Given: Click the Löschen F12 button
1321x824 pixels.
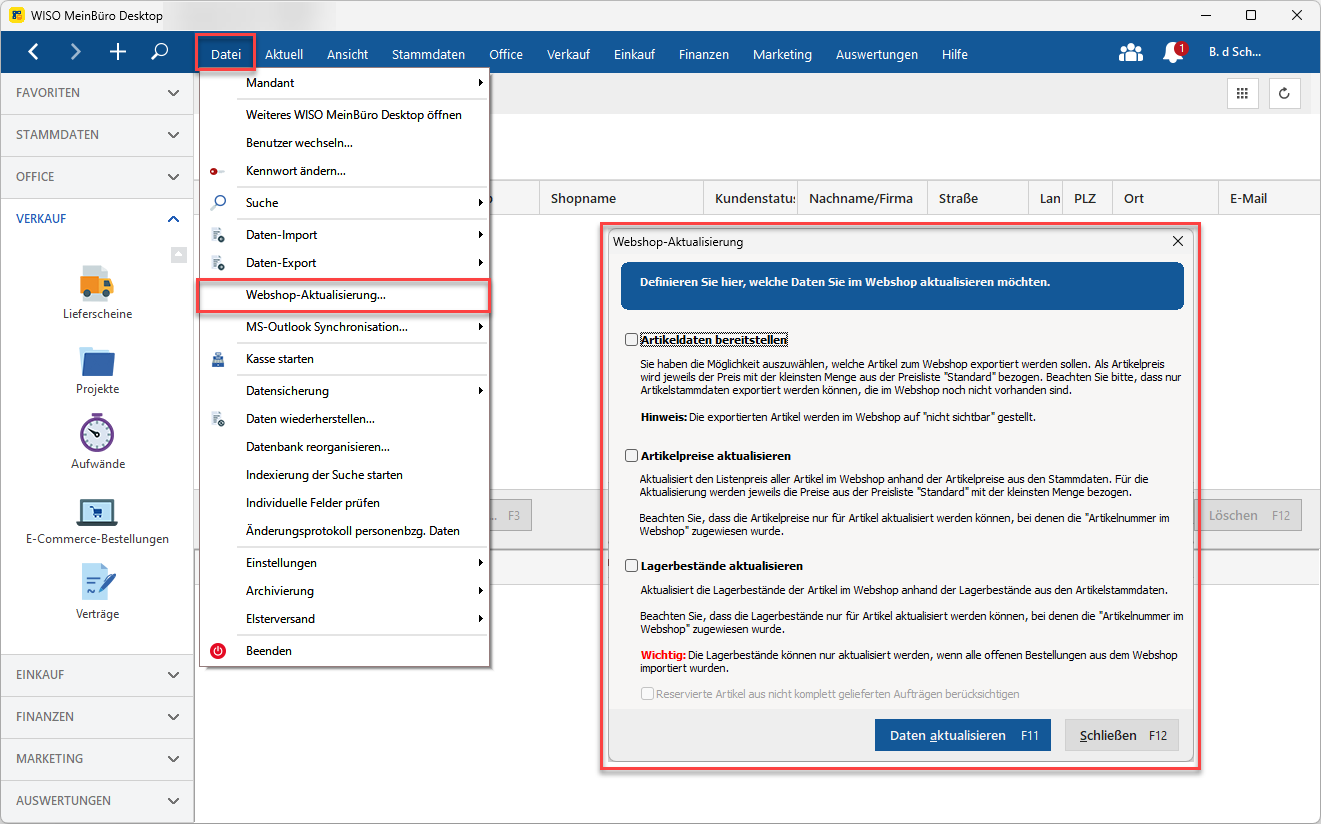Looking at the screenshot, I should pyautogui.click(x=1248, y=515).
